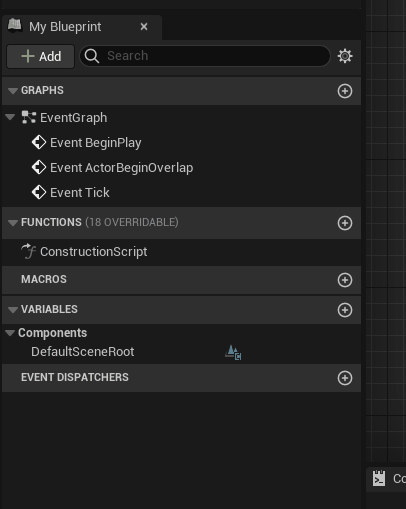The image size is (406, 509).
Task: Open My Blueprint view options gear
Action: coord(345,56)
